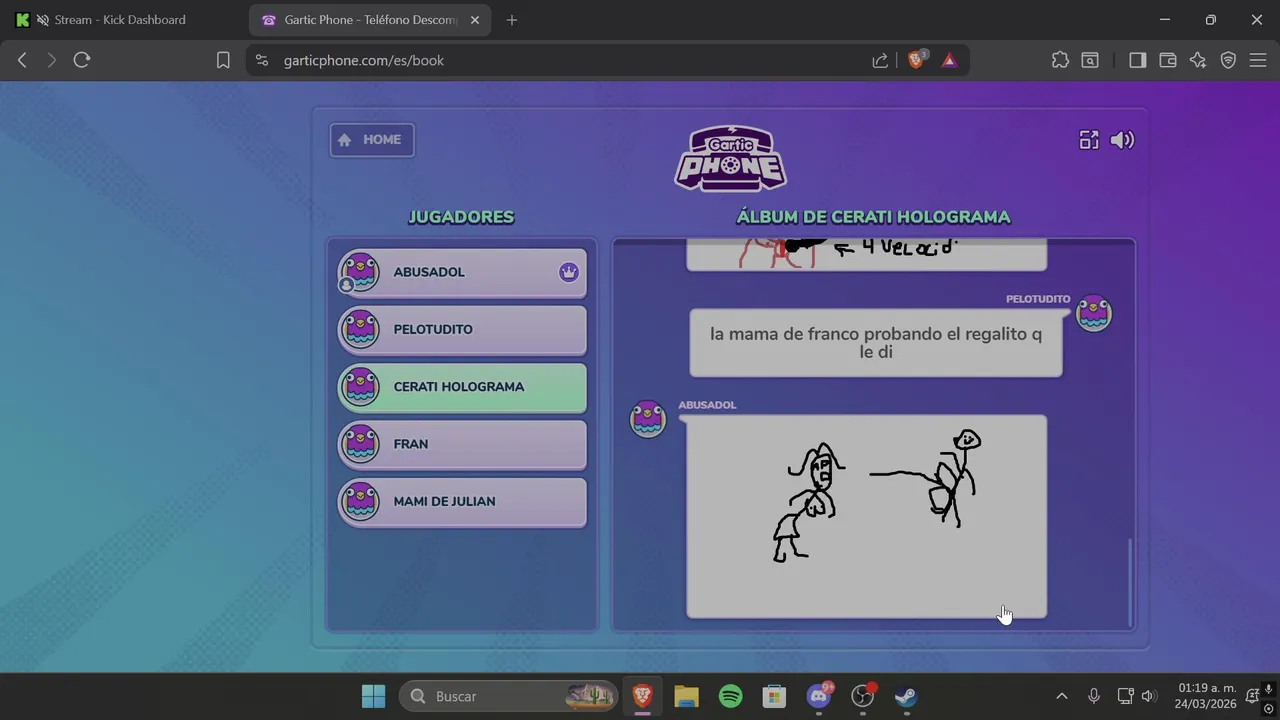Open Brave VPN shield icon
Screen dimensions: 1280x720
point(1228,60)
